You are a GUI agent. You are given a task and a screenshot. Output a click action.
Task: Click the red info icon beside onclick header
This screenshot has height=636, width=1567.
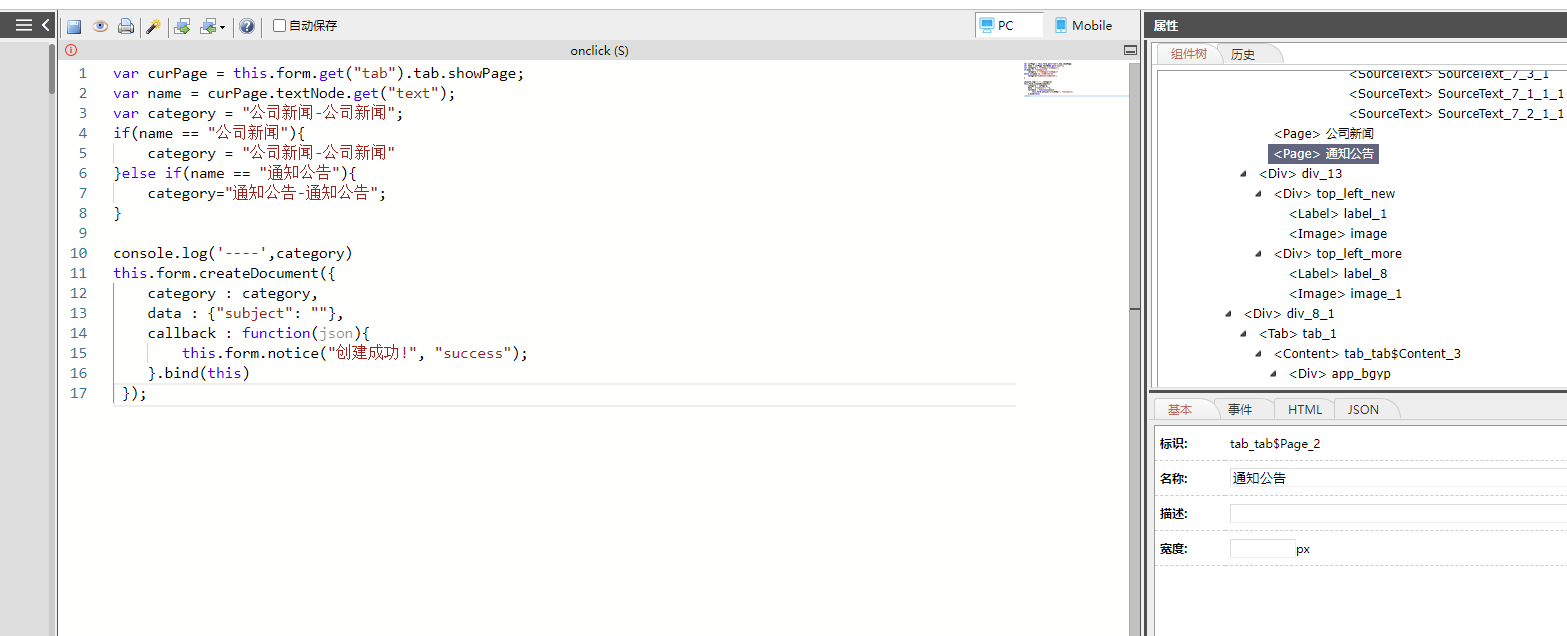click(71, 50)
